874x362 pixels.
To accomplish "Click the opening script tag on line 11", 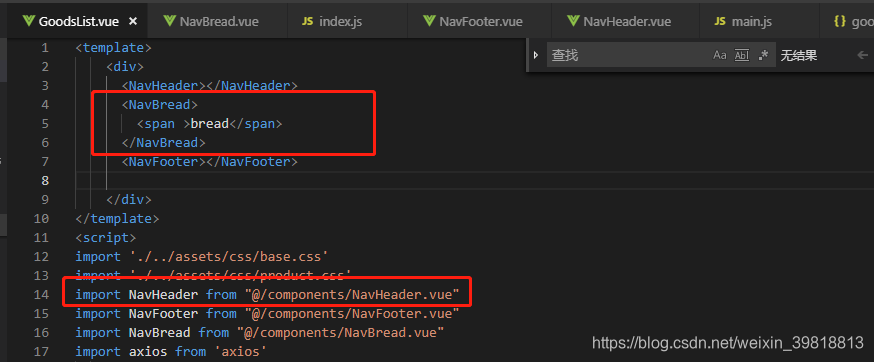I will [106, 237].
